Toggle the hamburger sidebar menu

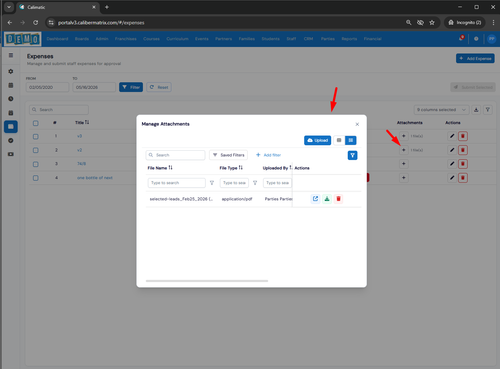[x=11, y=55]
